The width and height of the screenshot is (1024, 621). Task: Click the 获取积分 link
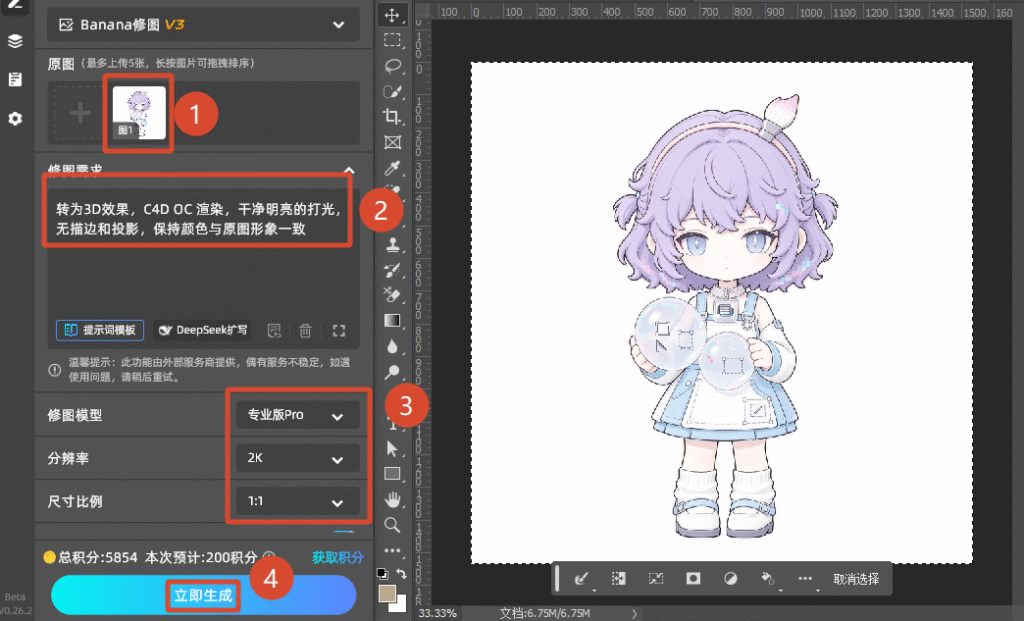(x=338, y=557)
